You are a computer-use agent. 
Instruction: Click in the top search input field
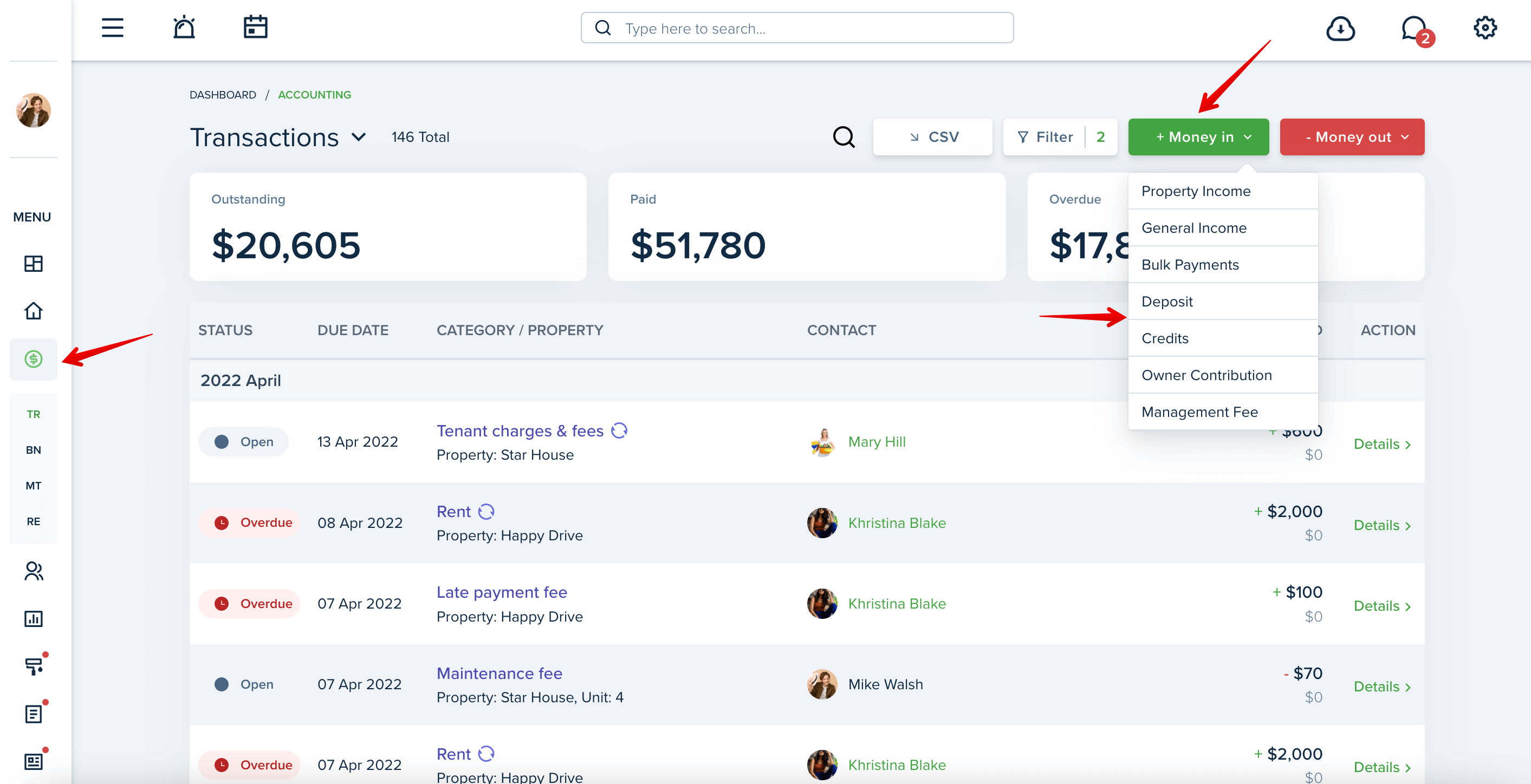point(797,28)
